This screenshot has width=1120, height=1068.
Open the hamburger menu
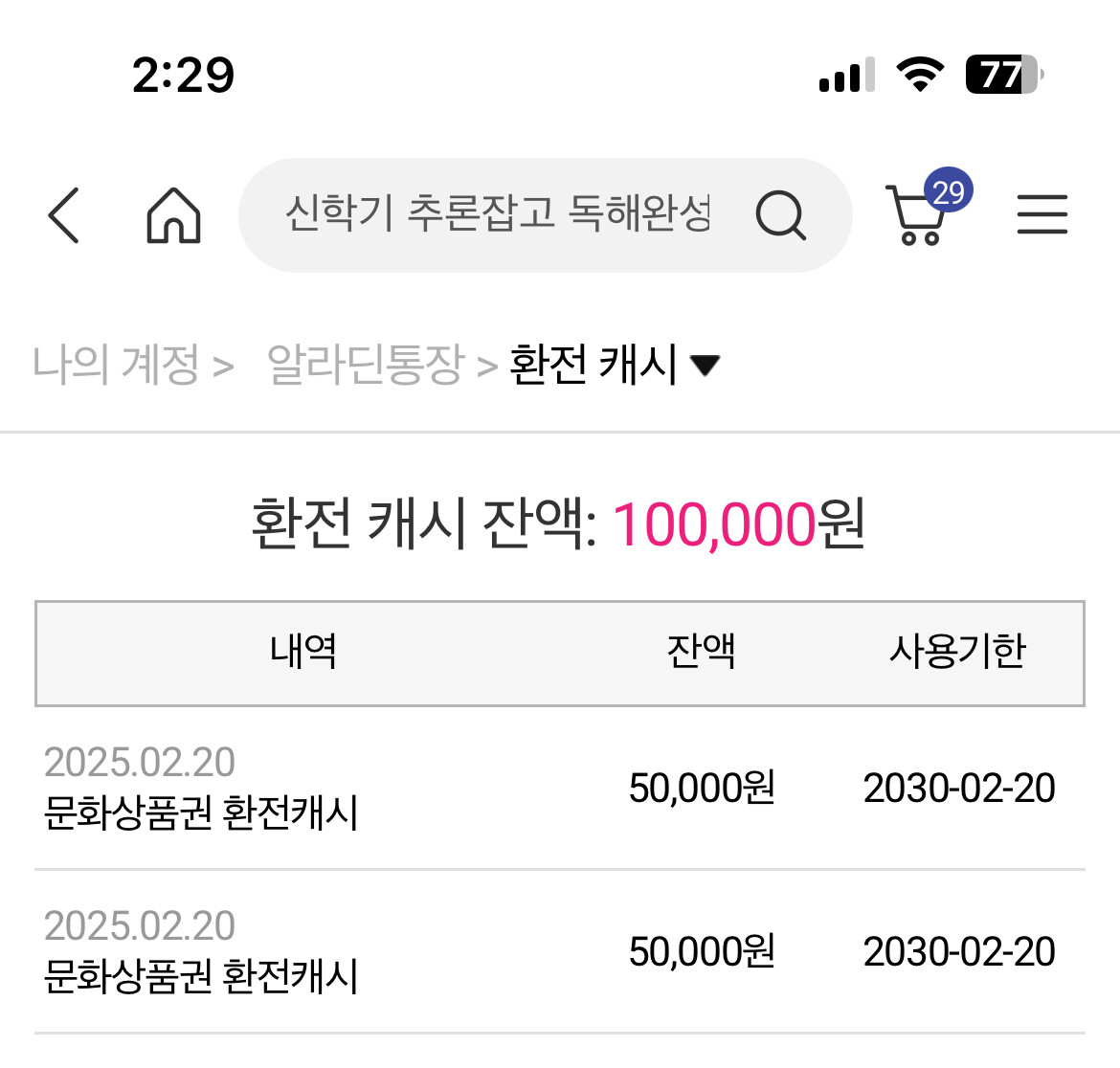pyautogui.click(x=1042, y=214)
